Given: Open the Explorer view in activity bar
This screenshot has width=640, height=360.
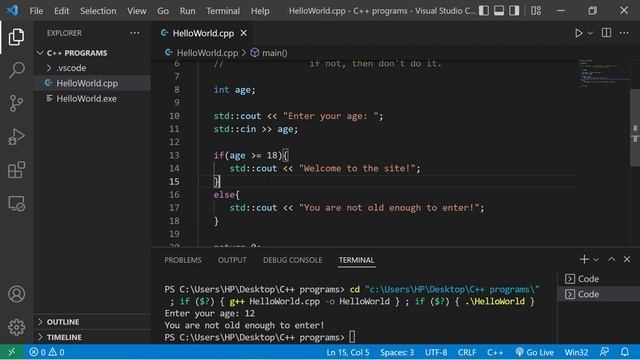Looking at the screenshot, I should click(16, 37).
